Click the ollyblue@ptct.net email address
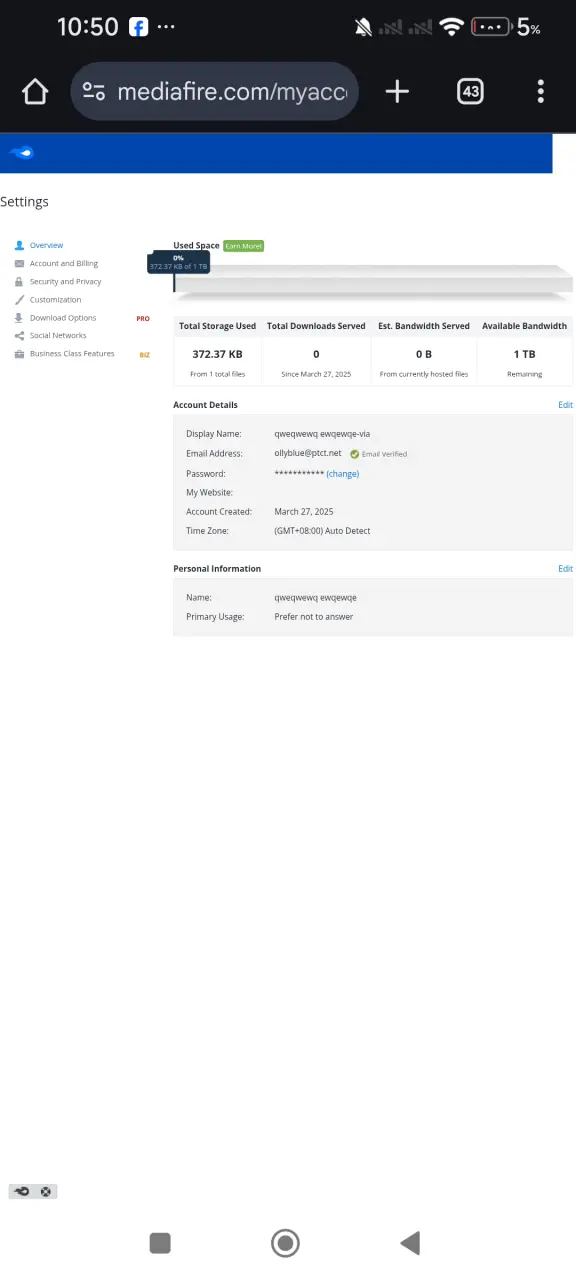The width and height of the screenshot is (576, 1280). 308,453
